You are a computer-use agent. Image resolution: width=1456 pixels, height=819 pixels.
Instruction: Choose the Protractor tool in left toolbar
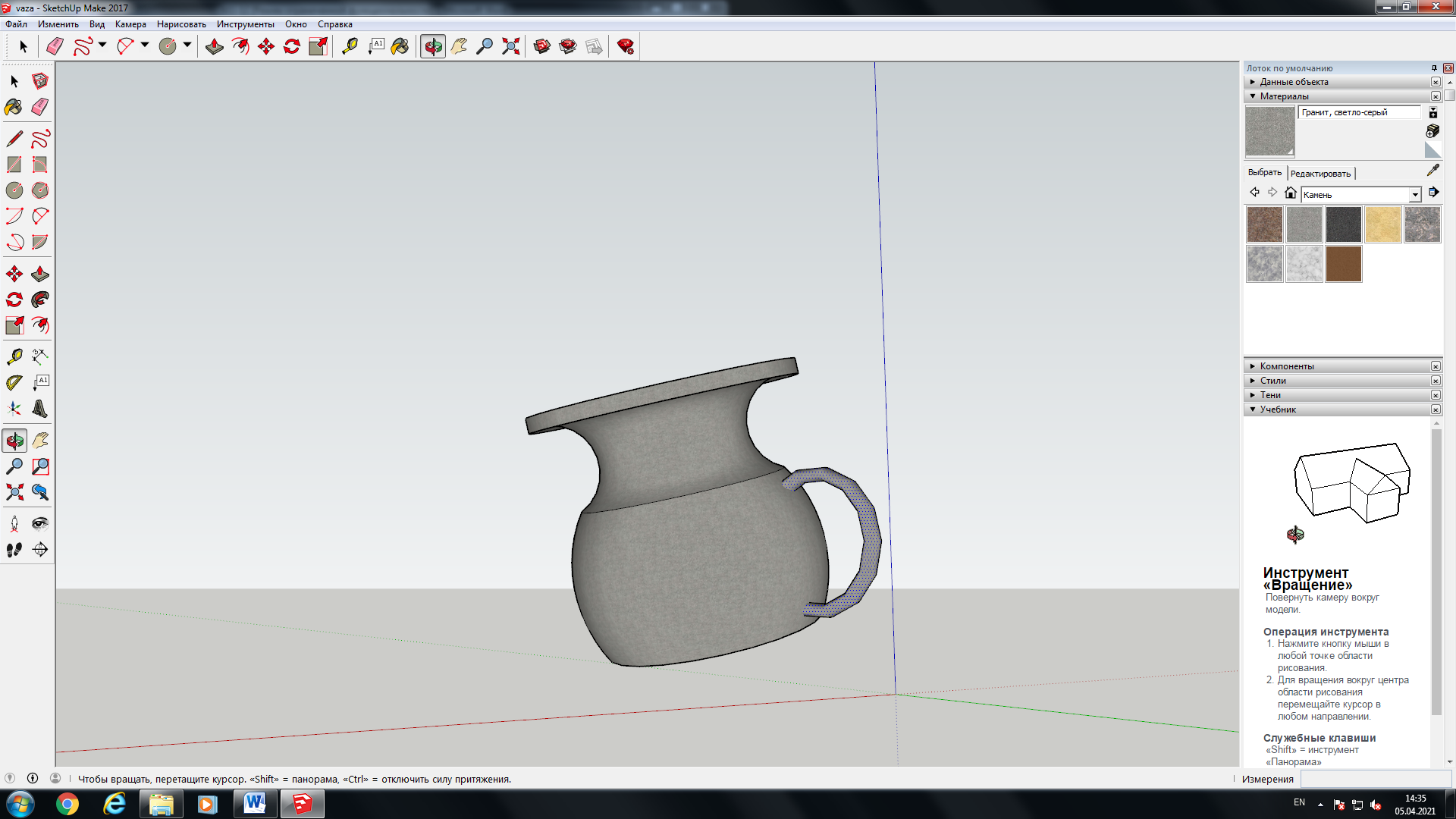point(14,383)
